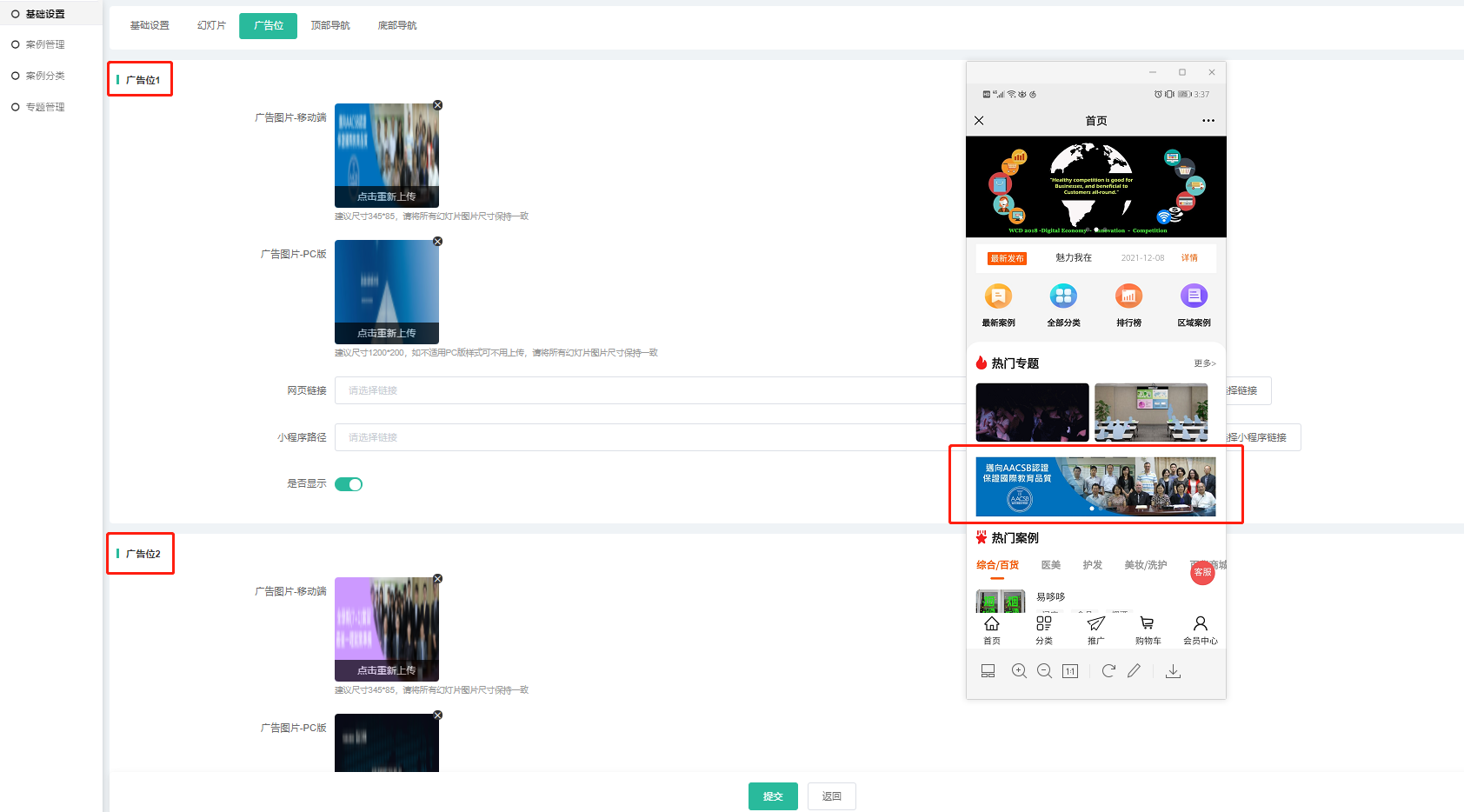Image resolution: width=1464 pixels, height=812 pixels.
Task: Re-upload 广告位1 PC ad image thumbnail
Action: [x=387, y=292]
